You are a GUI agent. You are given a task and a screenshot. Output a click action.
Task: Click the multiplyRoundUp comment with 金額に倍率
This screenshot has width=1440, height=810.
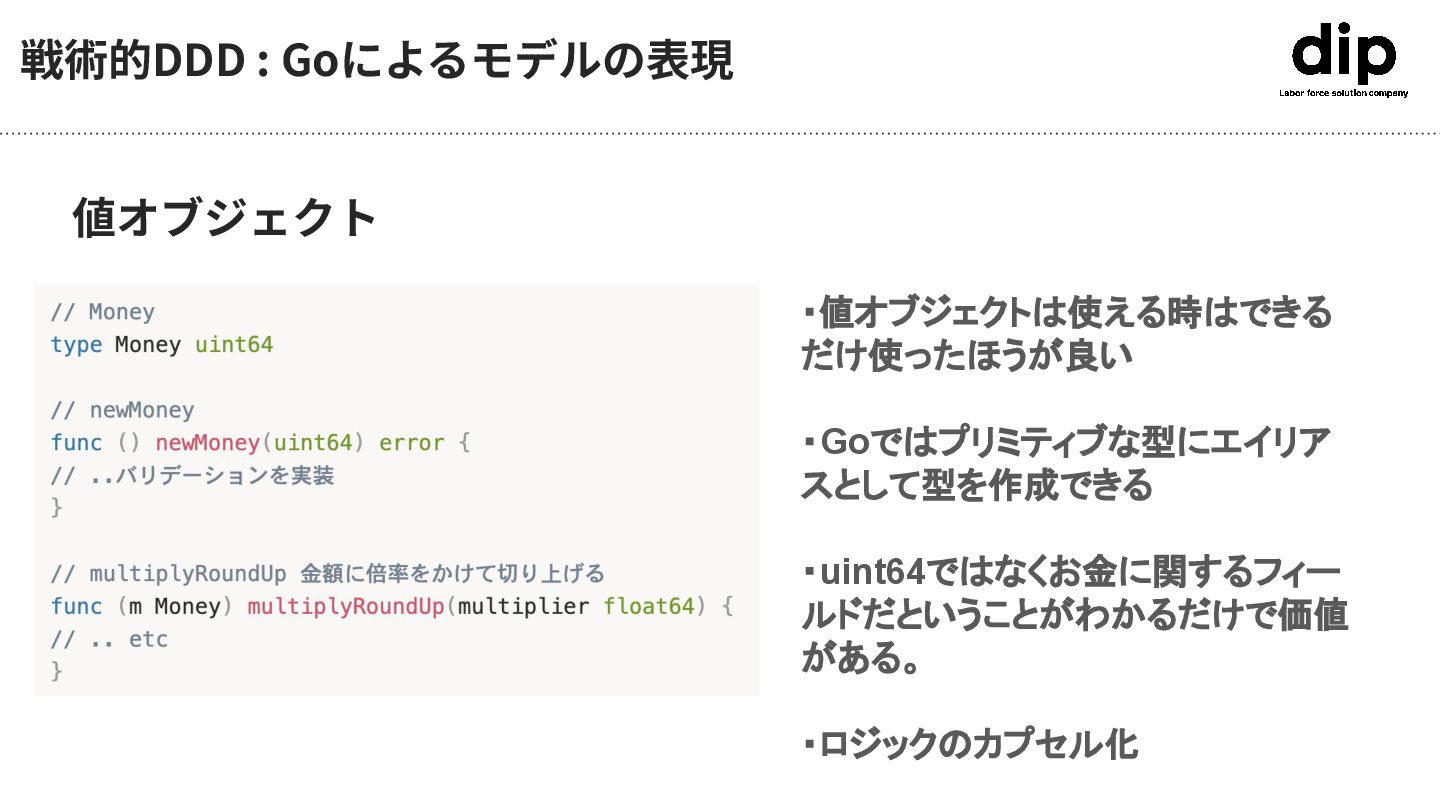click(327, 574)
